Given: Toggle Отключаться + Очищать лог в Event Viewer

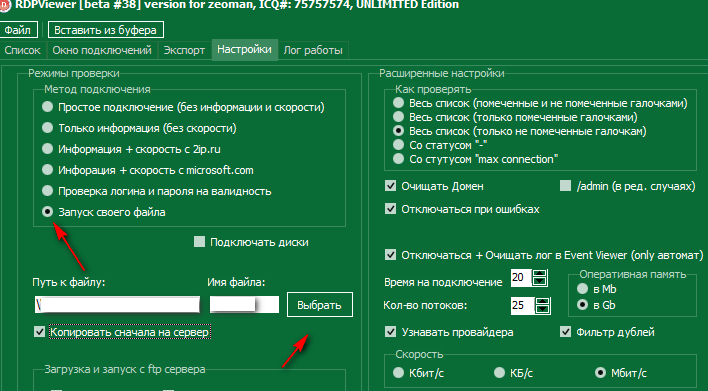Looking at the screenshot, I should coord(391,255).
